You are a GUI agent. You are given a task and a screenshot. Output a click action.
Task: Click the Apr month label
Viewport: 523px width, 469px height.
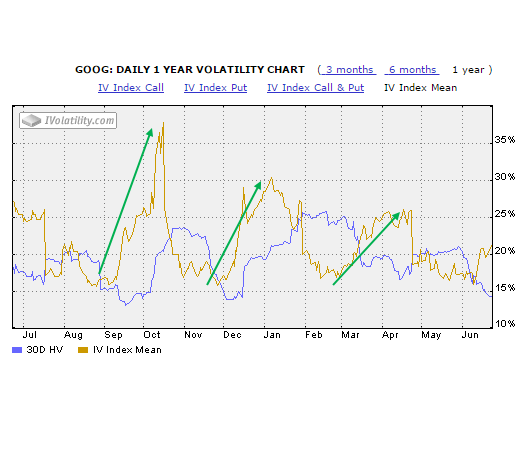pos(390,335)
